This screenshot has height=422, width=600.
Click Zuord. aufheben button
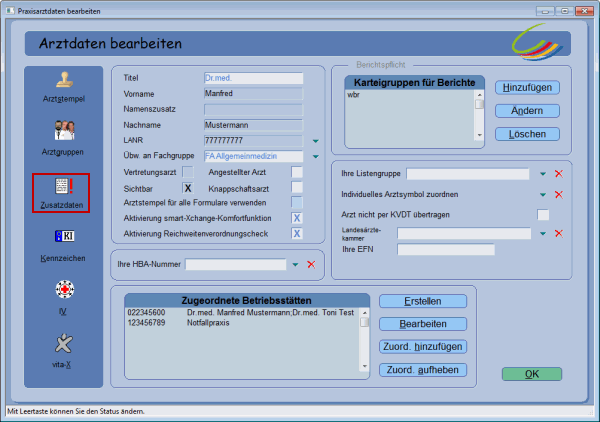point(423,370)
